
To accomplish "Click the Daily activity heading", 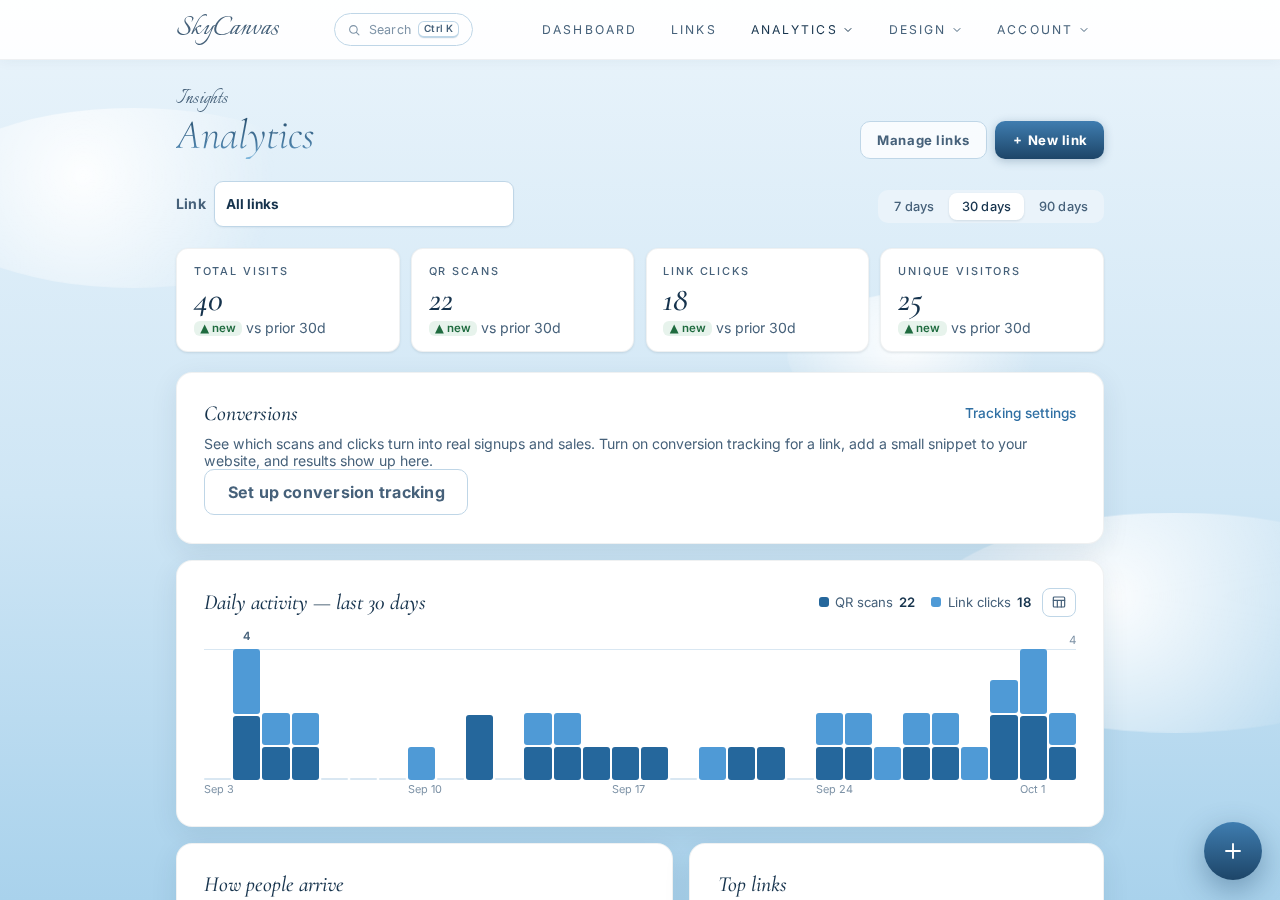I will [x=315, y=602].
